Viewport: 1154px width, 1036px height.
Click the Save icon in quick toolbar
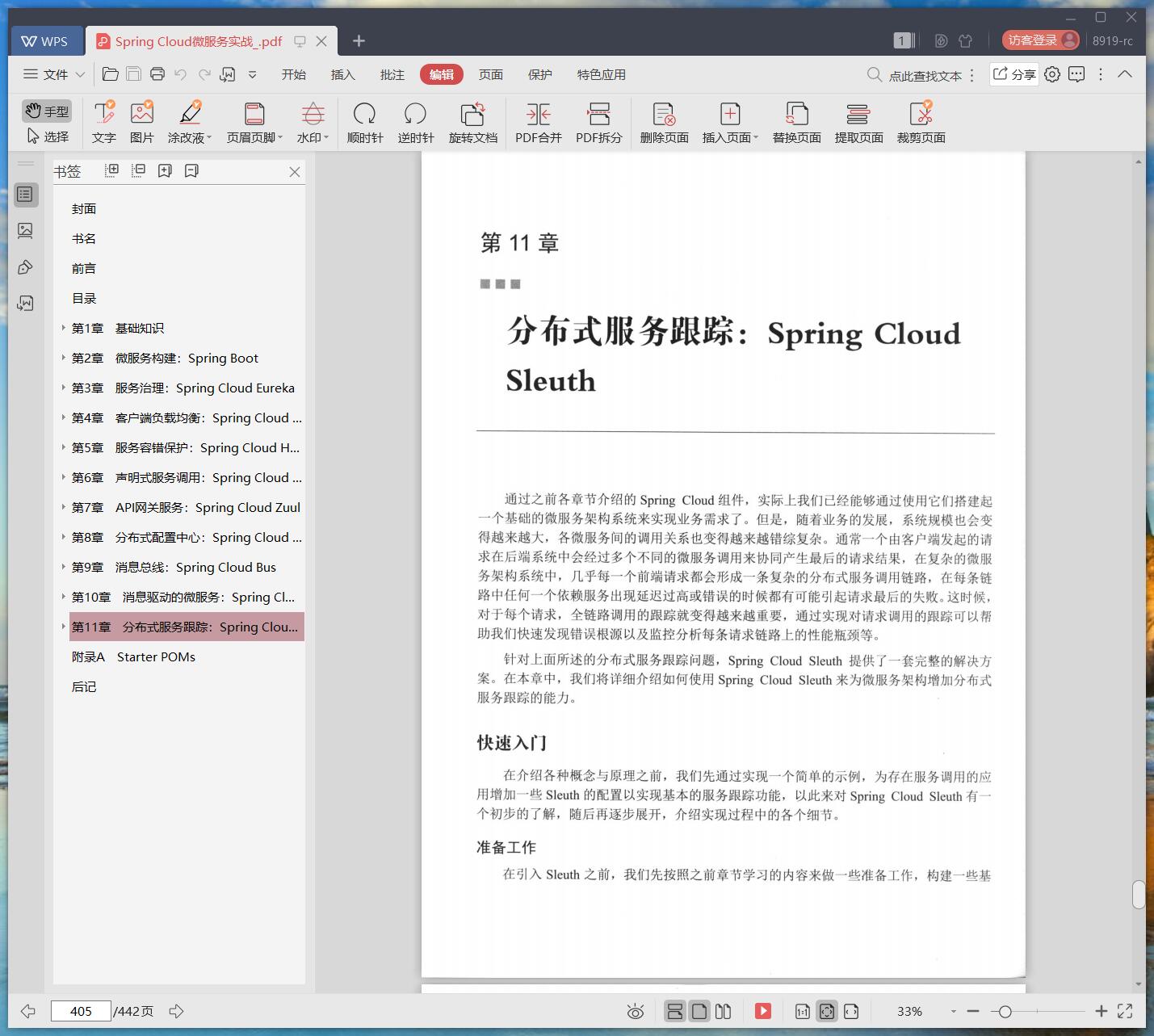coord(134,74)
